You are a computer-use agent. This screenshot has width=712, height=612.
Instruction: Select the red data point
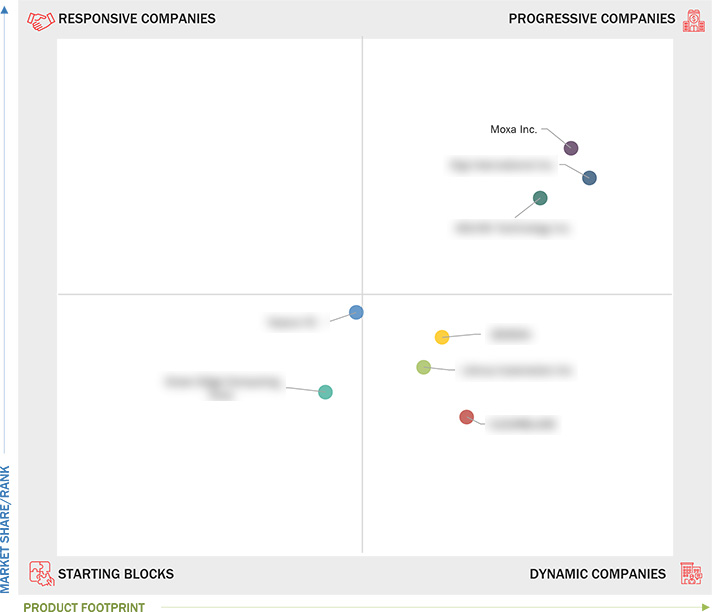[x=466, y=417]
